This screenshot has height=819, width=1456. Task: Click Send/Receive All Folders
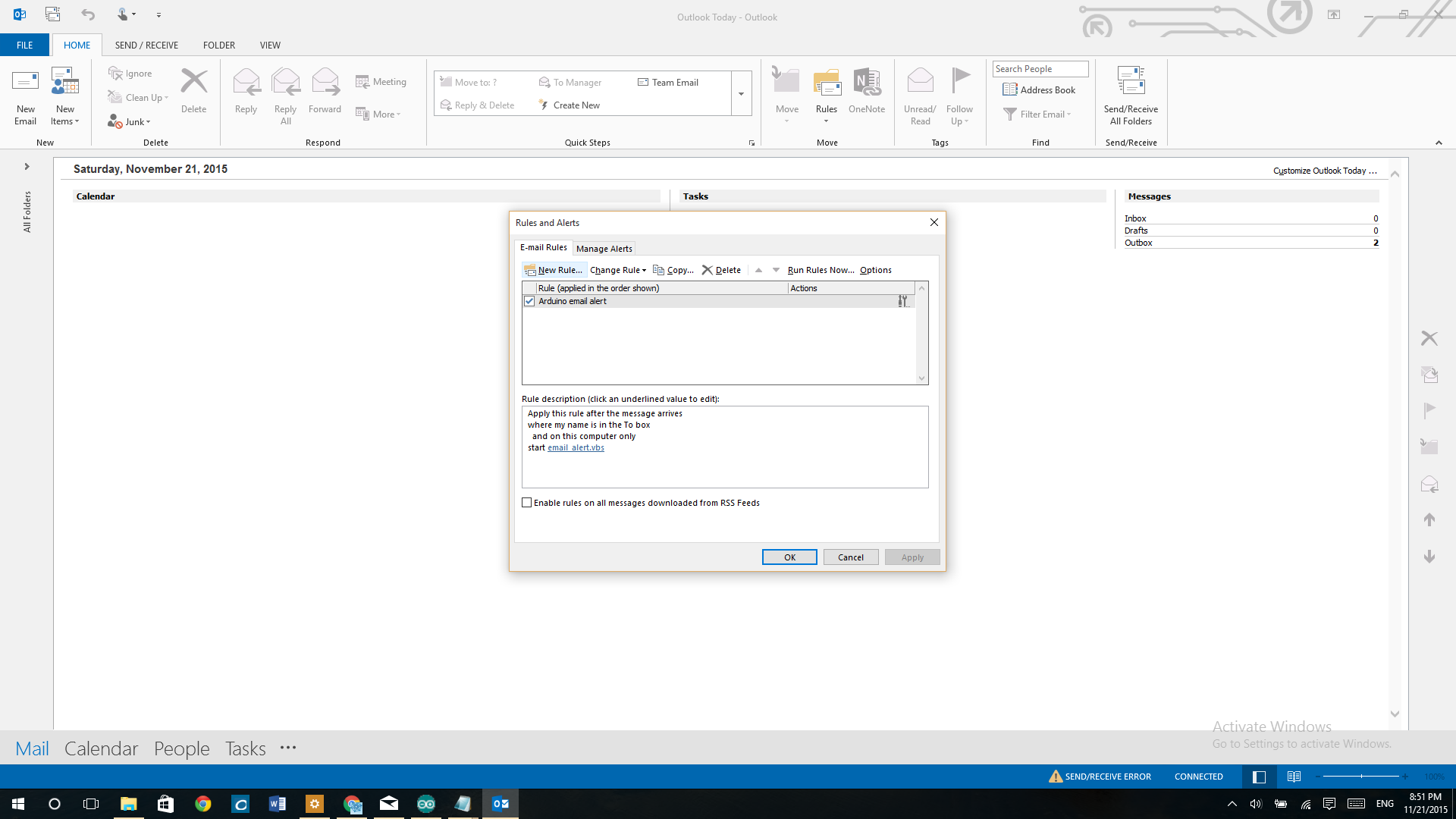click(1130, 95)
